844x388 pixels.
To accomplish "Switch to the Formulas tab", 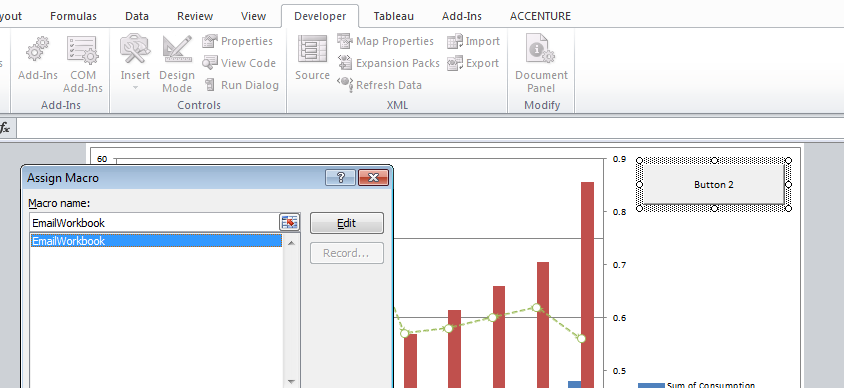I will coord(73,16).
